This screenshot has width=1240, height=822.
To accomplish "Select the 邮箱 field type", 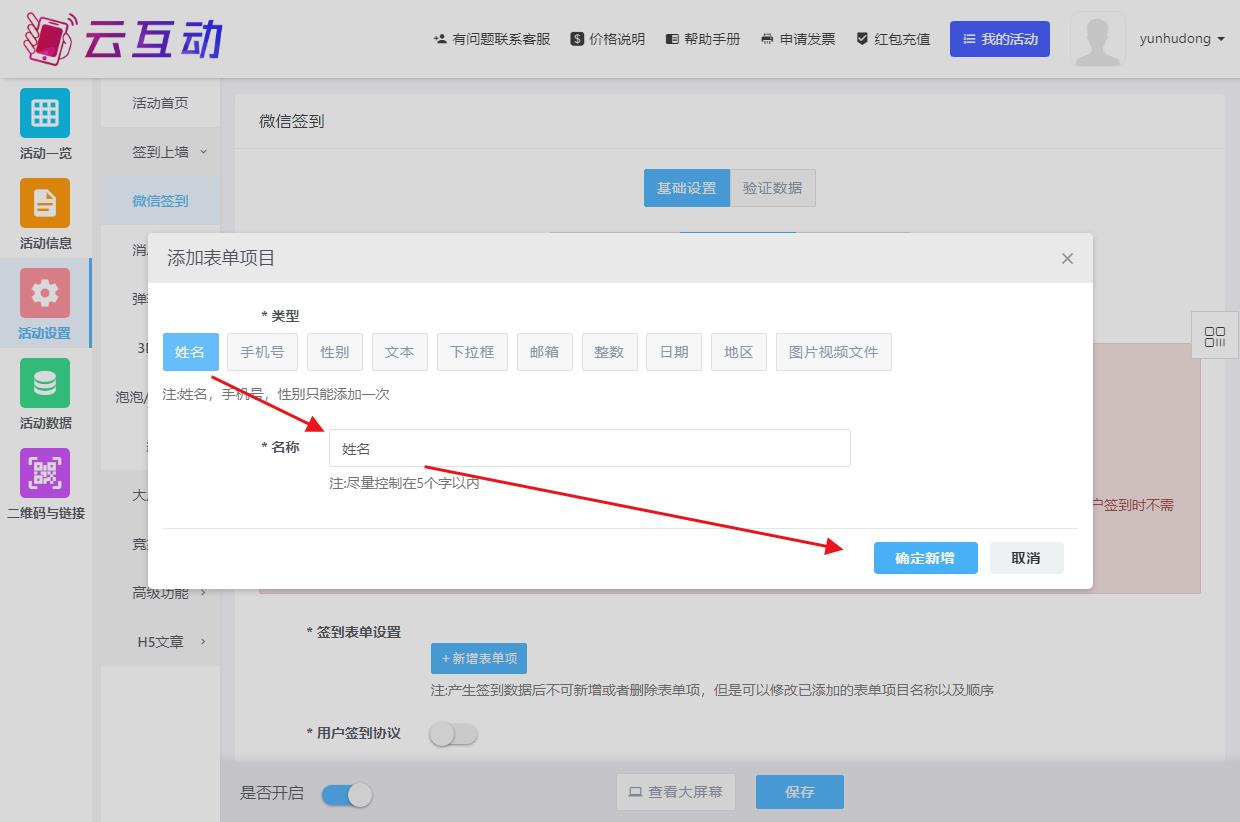I will click(x=545, y=352).
